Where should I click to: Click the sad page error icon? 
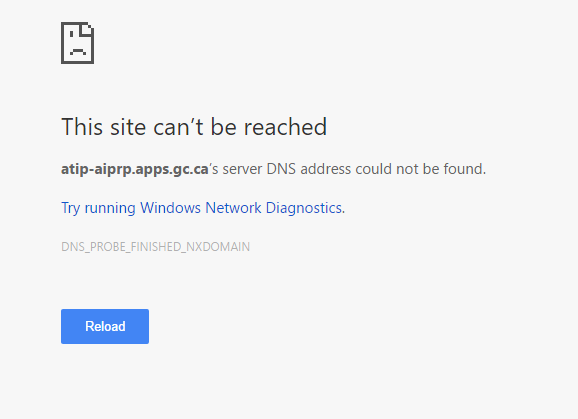pyautogui.click(x=77, y=43)
